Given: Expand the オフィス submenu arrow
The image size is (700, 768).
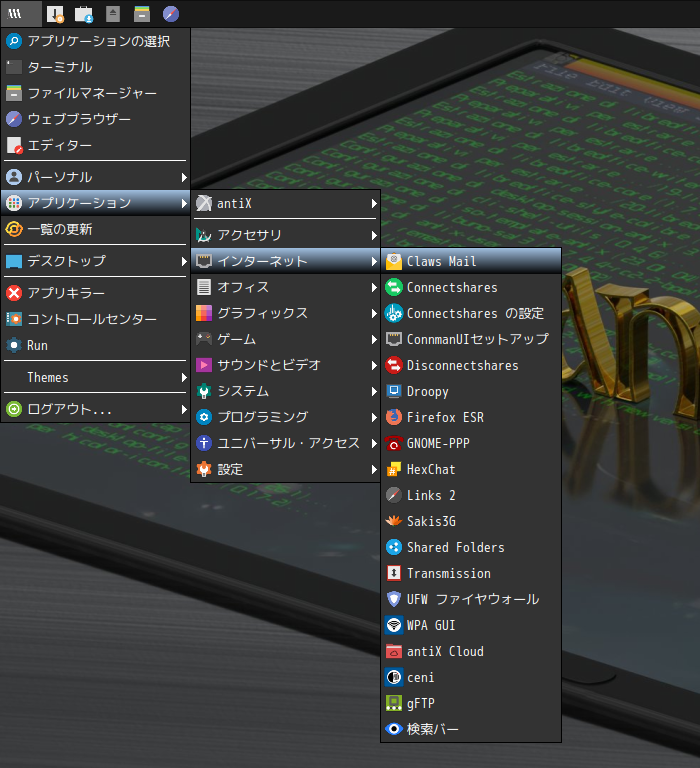Looking at the screenshot, I should (374, 288).
